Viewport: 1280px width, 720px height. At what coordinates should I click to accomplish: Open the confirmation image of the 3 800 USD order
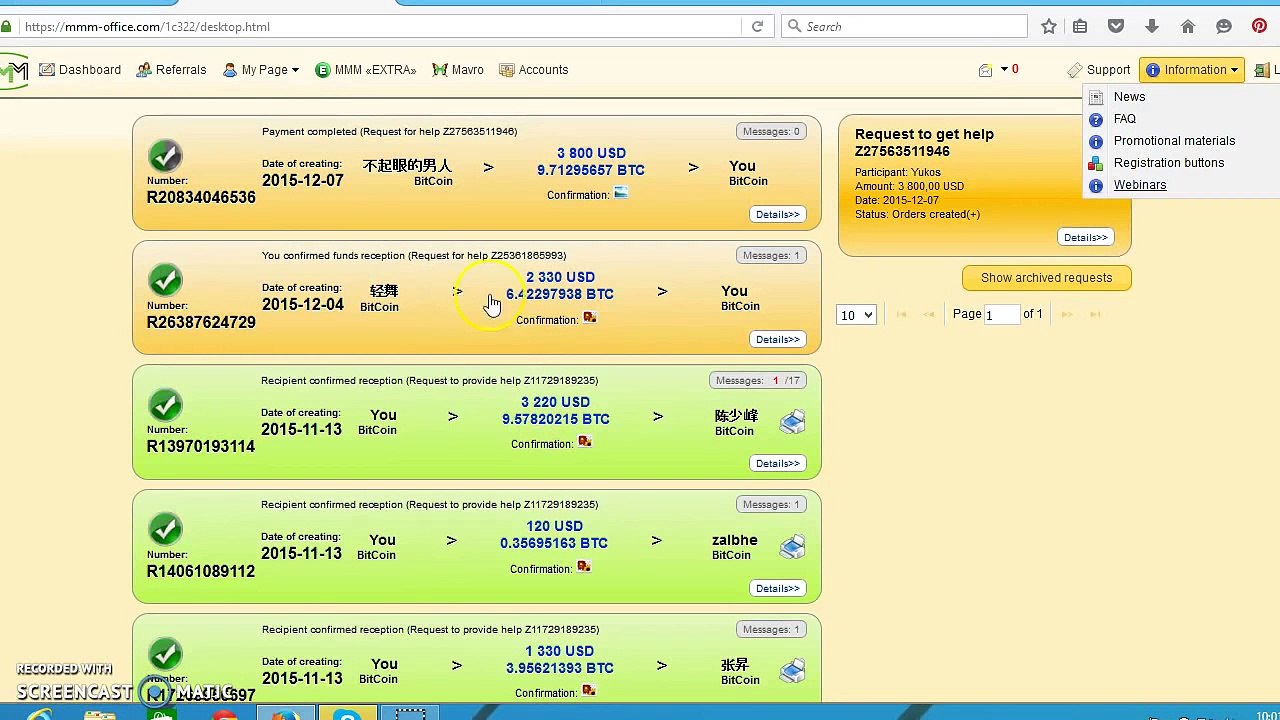[x=621, y=193]
